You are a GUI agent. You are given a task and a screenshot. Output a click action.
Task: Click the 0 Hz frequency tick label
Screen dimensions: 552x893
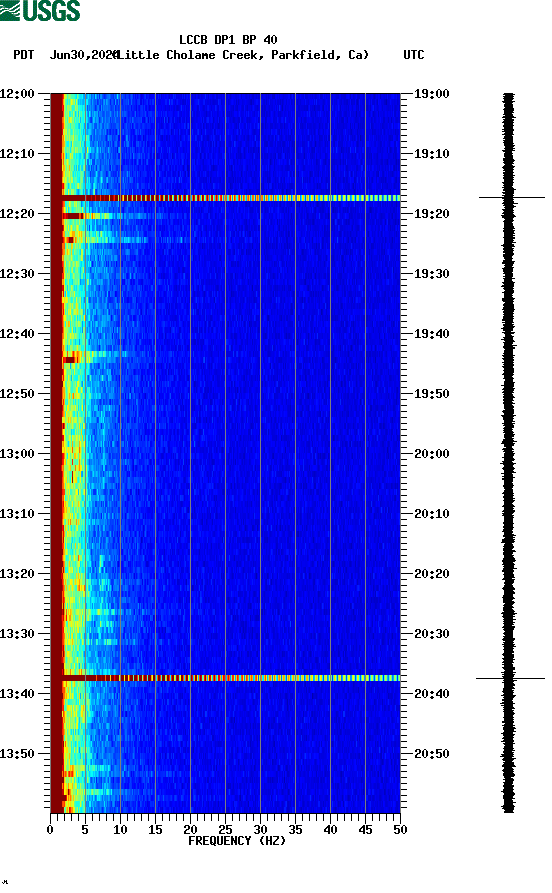(x=50, y=830)
